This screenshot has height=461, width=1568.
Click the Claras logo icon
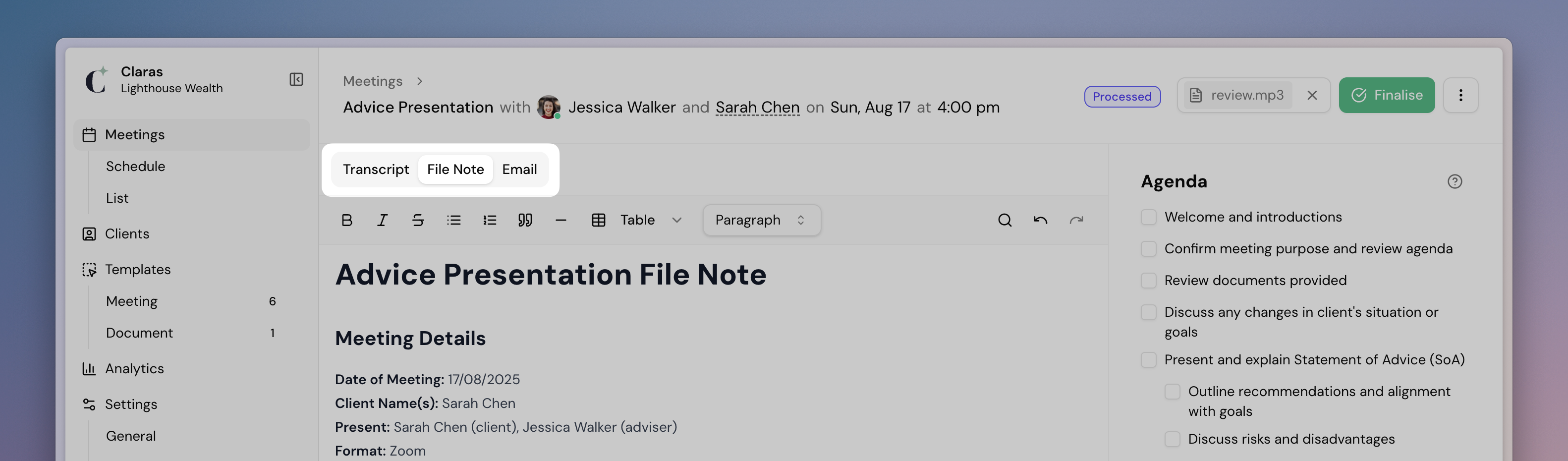(96, 80)
